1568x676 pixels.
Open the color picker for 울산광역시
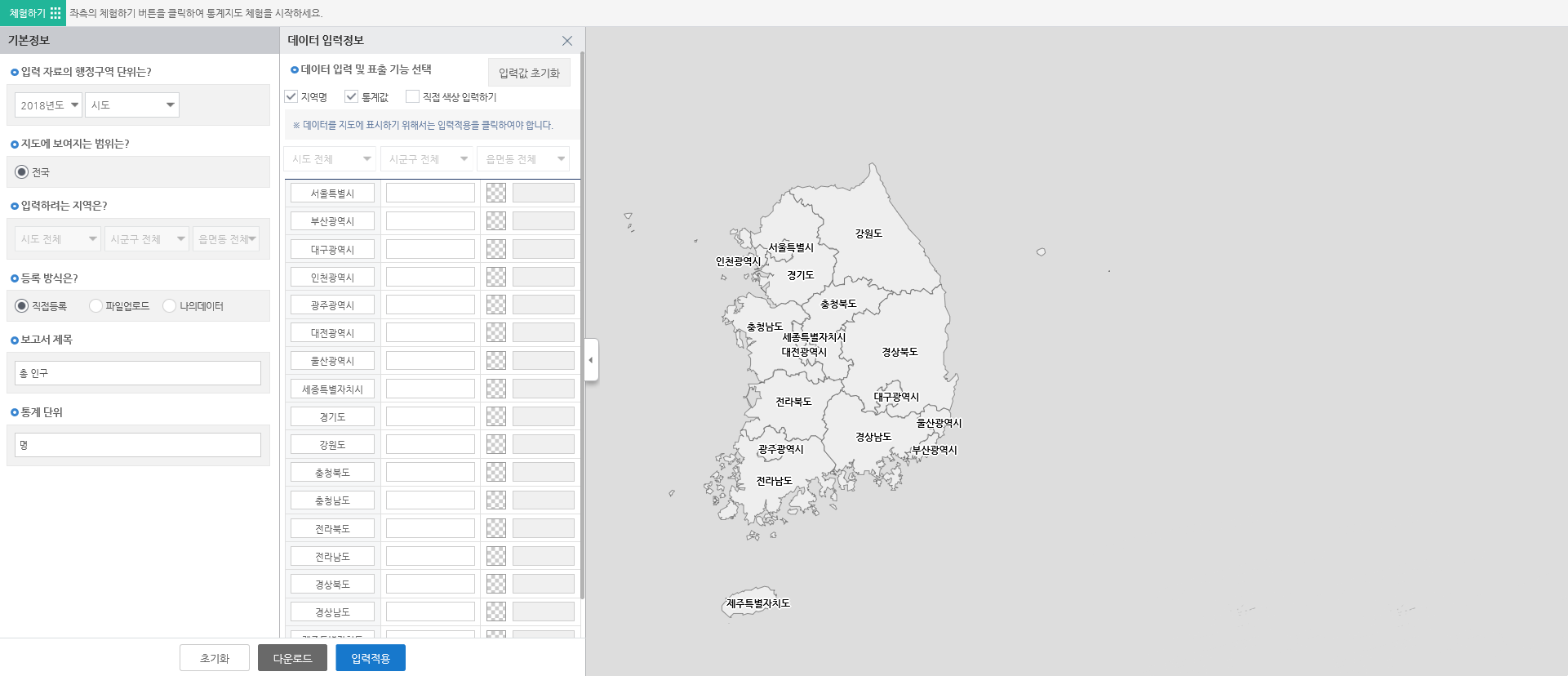tap(496, 360)
